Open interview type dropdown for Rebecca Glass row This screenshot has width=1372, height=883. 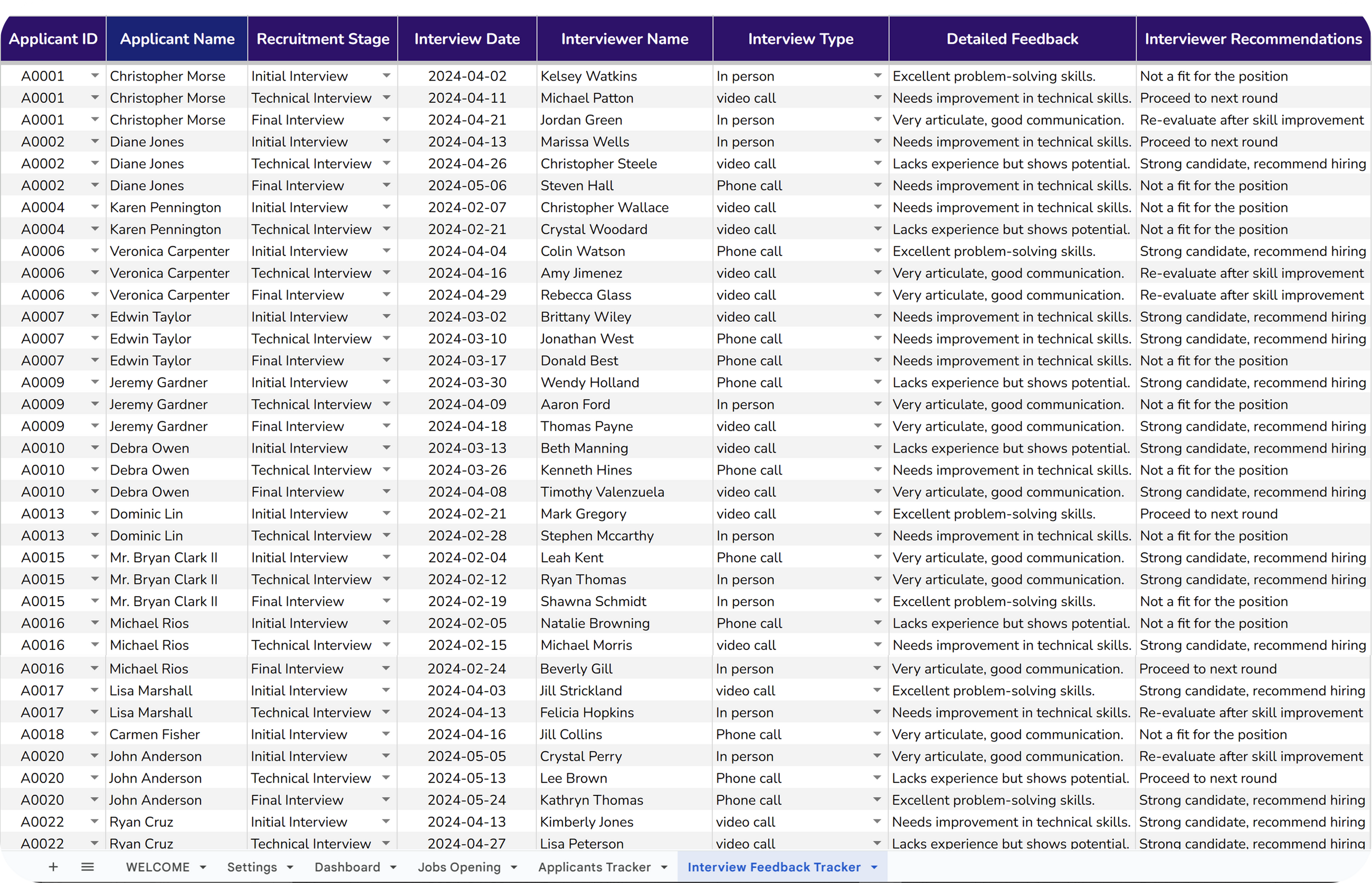pos(877,294)
